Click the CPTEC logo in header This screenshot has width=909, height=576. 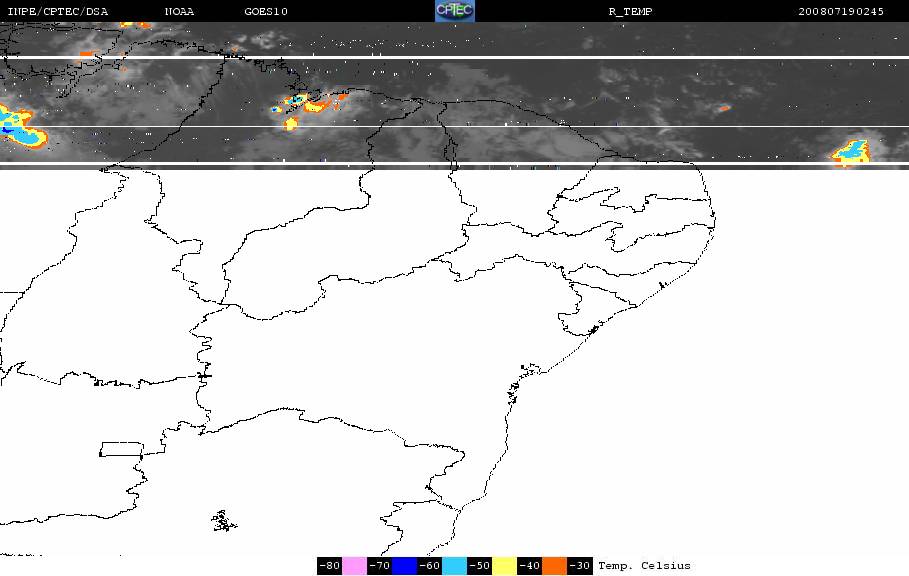(454, 11)
